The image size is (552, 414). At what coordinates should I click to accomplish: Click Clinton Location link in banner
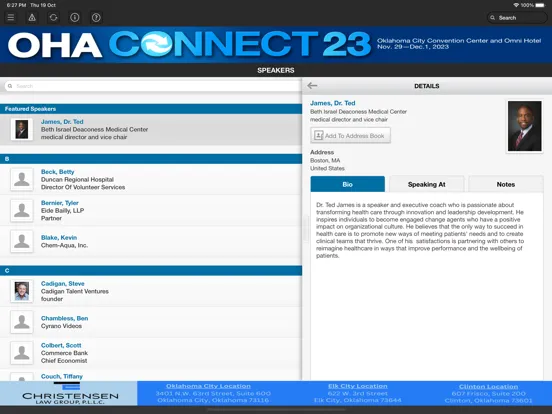[488, 387]
